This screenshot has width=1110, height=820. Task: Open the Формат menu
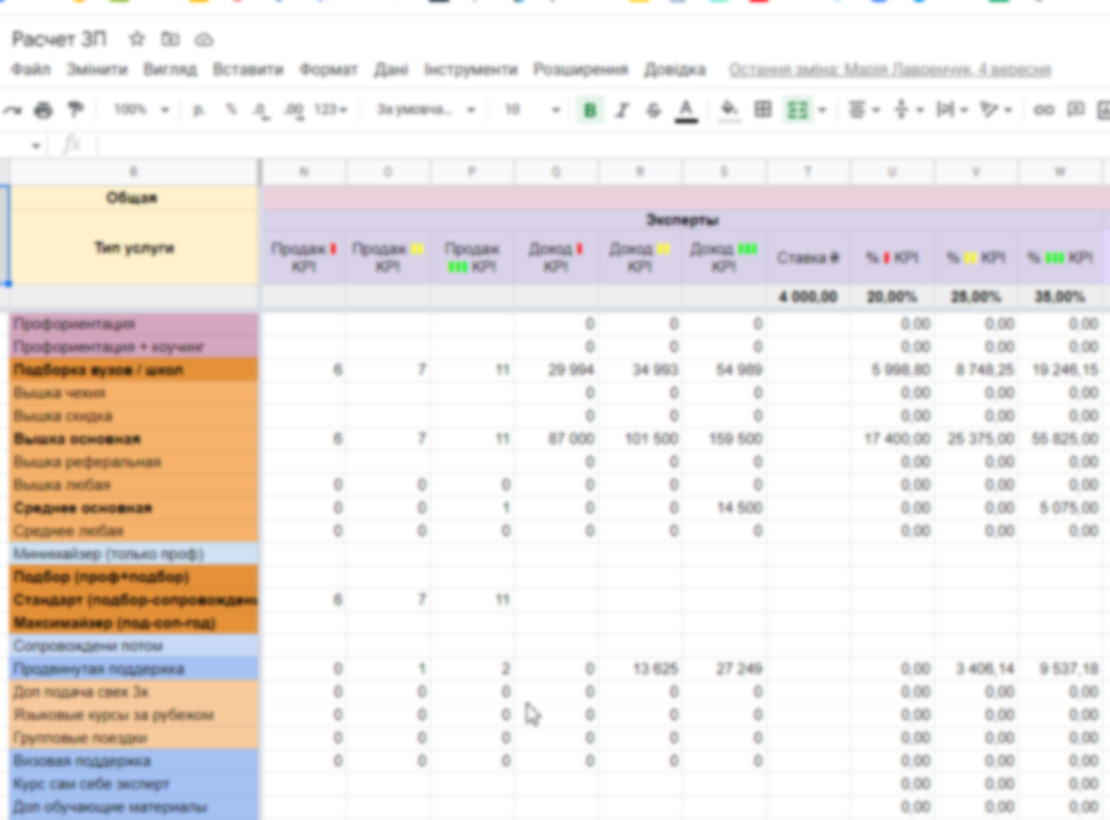328,69
